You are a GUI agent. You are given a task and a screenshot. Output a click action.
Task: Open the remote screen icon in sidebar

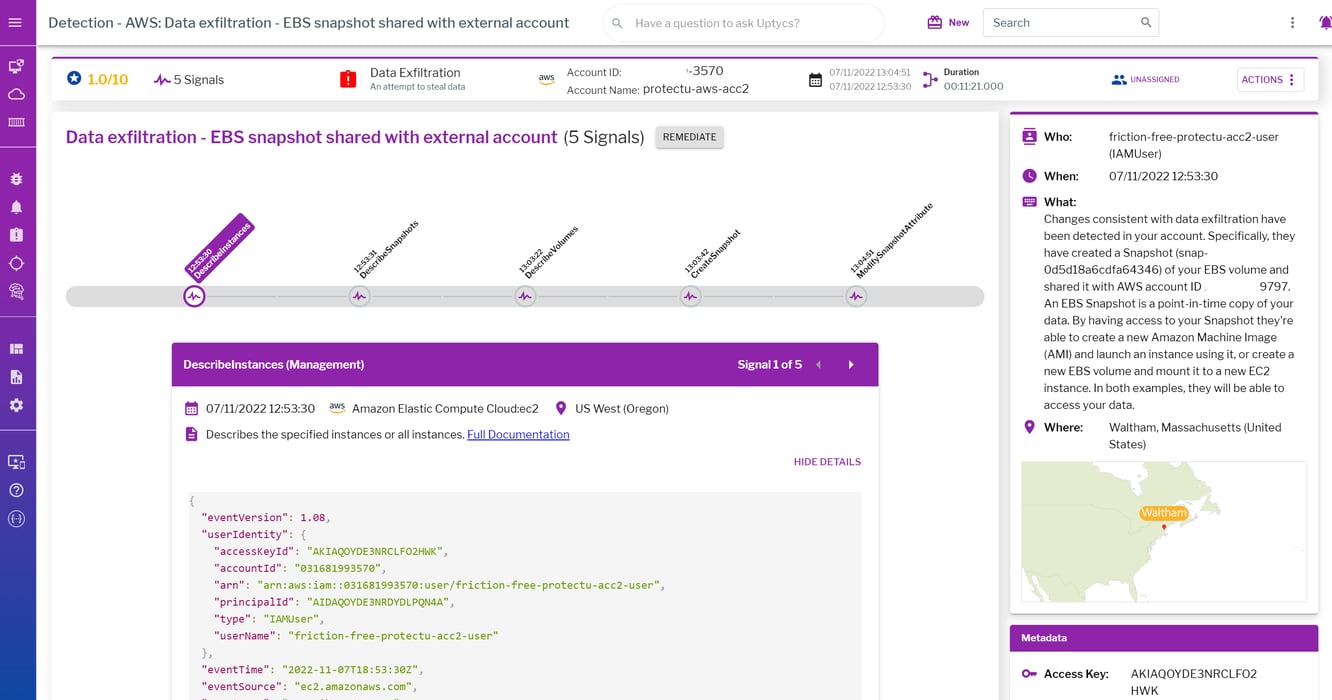pos(16,462)
